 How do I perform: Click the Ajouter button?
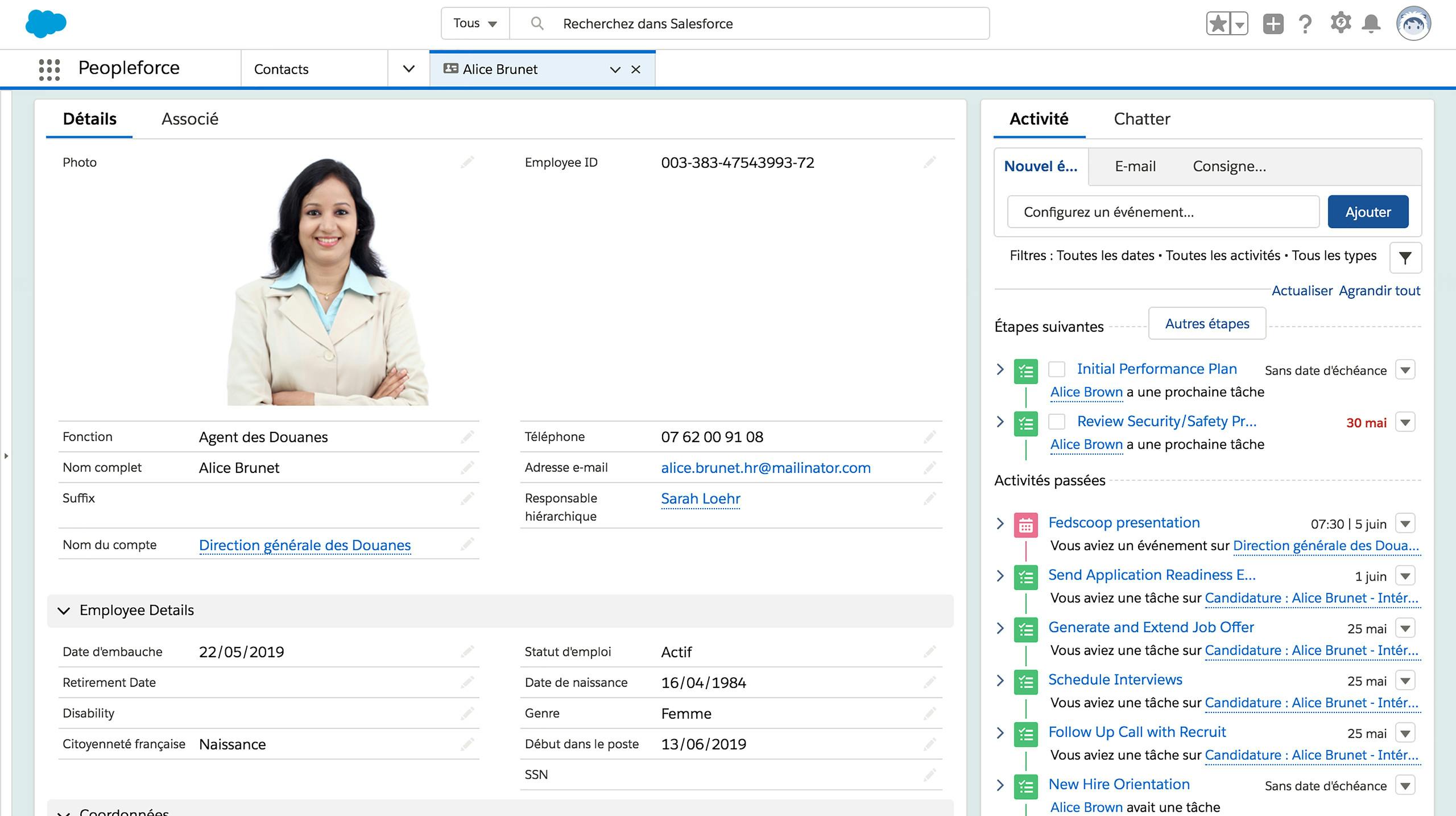point(1368,212)
